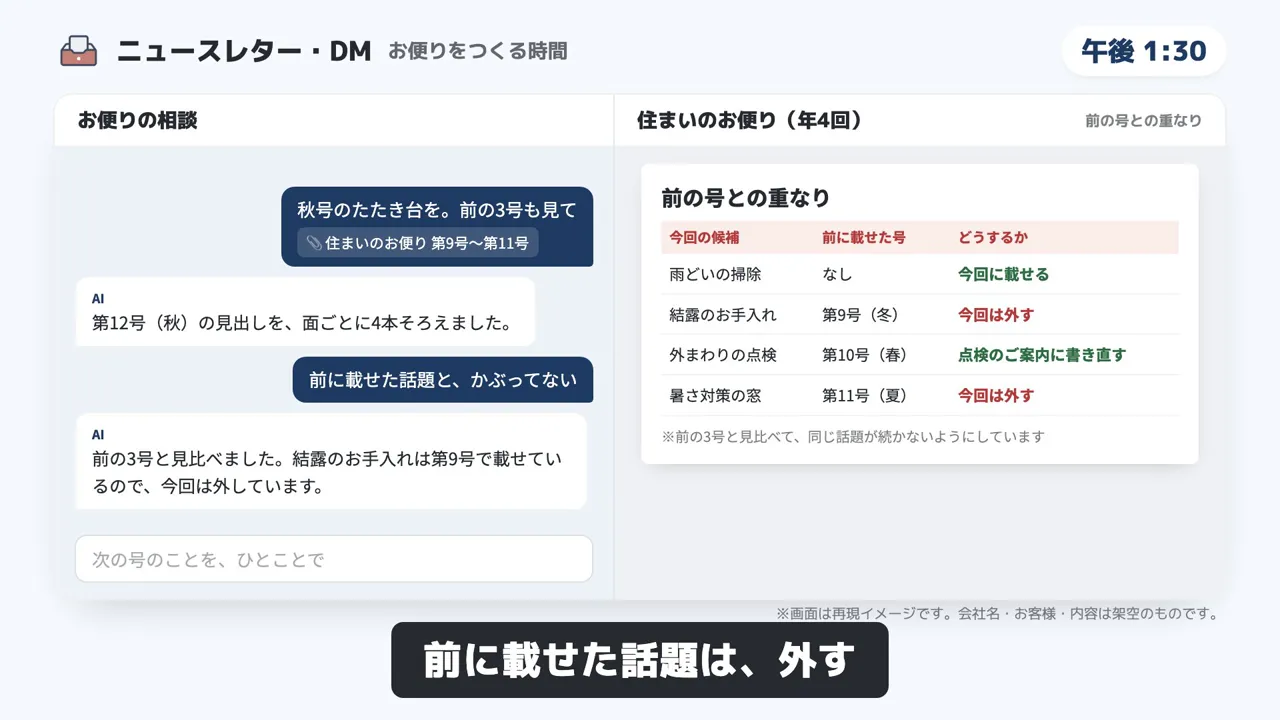
Task: Click the 住まいのお便り(年4回) heading
Action: point(750,120)
